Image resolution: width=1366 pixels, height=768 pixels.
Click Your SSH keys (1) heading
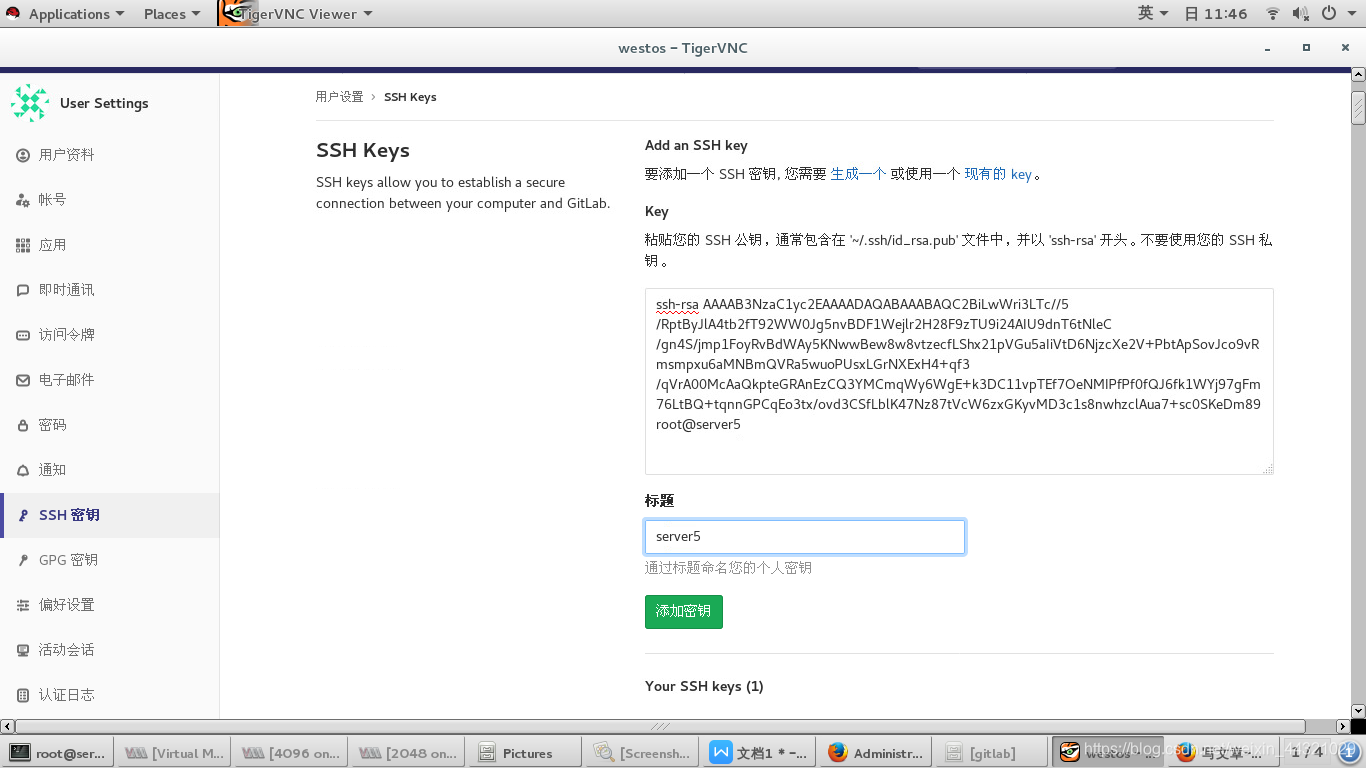704,686
